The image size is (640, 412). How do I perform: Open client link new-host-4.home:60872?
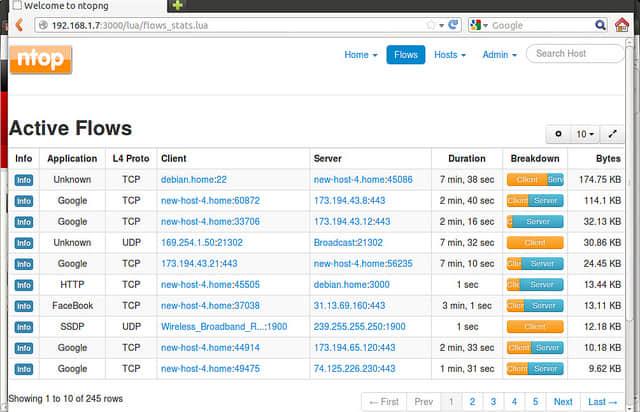210,201
